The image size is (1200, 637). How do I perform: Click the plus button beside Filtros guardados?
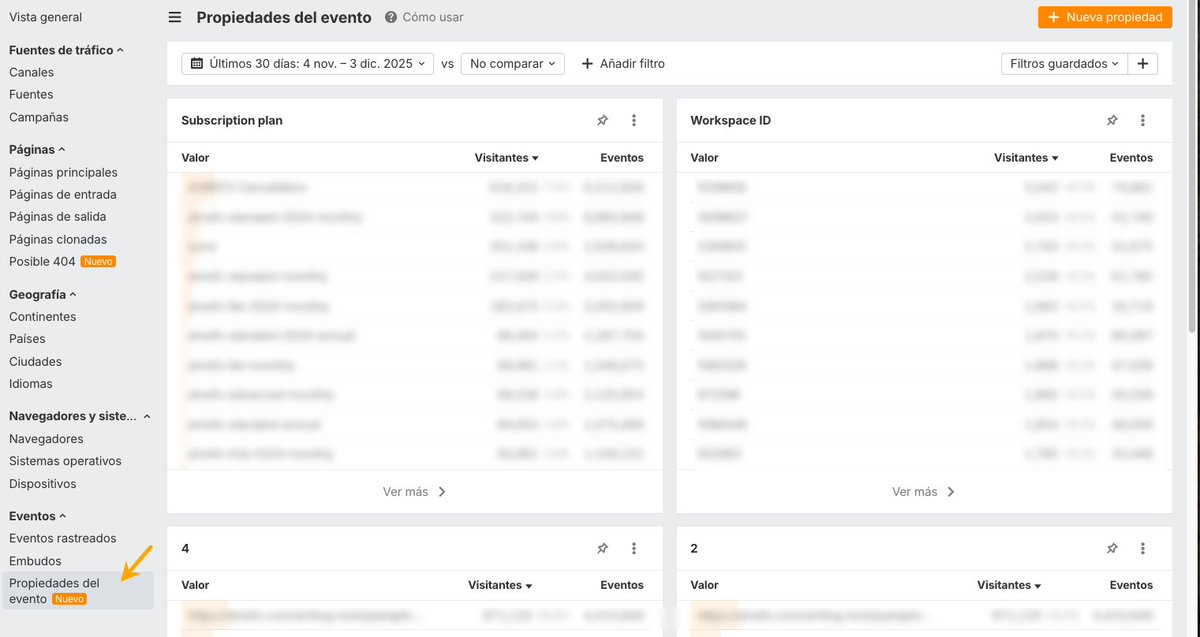1143,63
